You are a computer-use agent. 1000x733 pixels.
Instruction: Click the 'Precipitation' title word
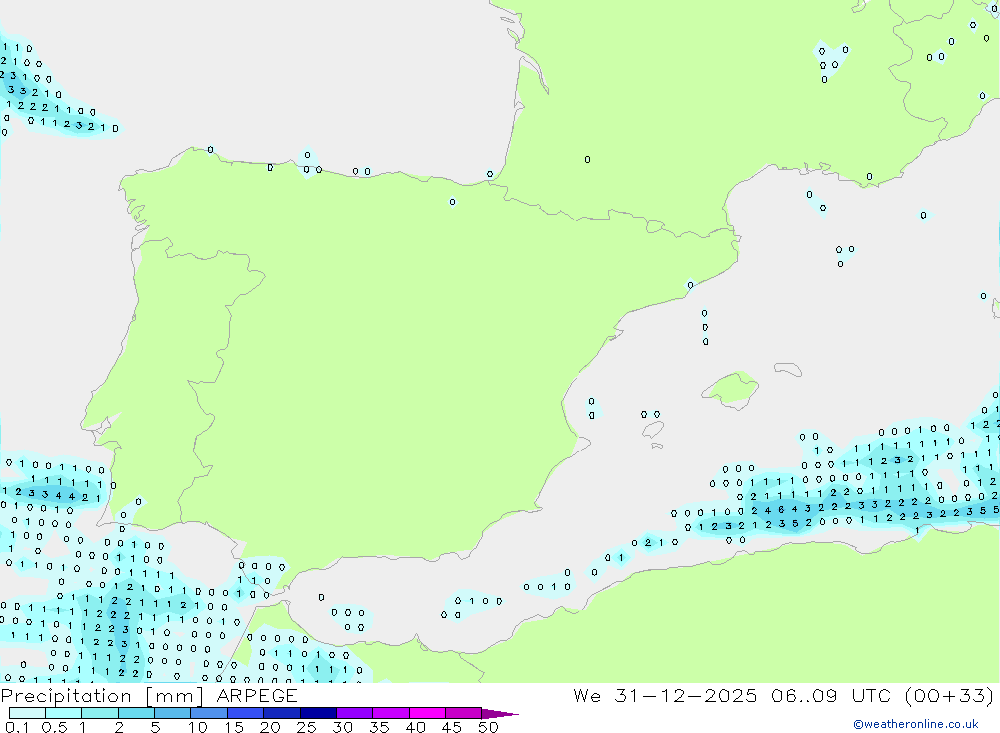tap(66, 696)
